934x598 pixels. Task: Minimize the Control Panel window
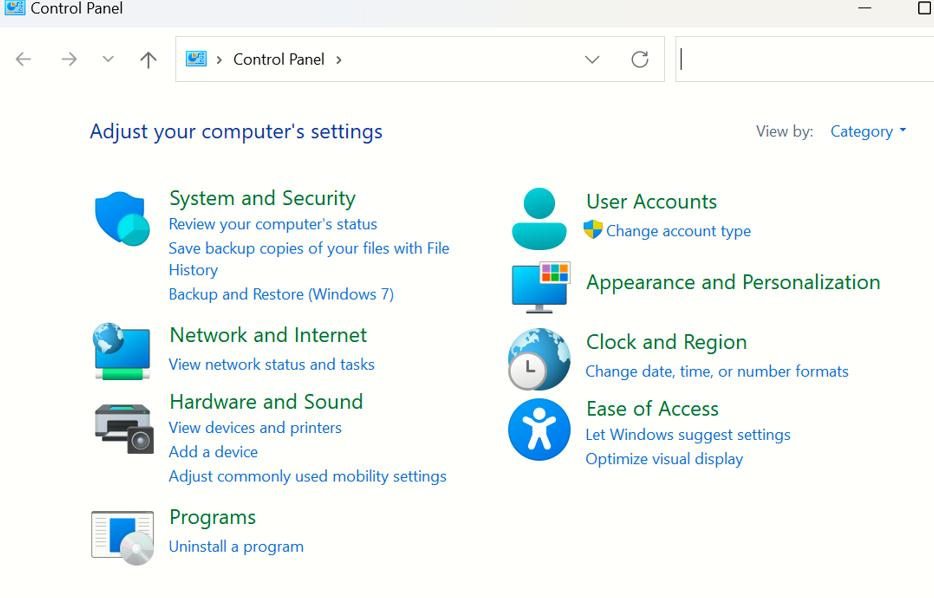click(x=865, y=8)
